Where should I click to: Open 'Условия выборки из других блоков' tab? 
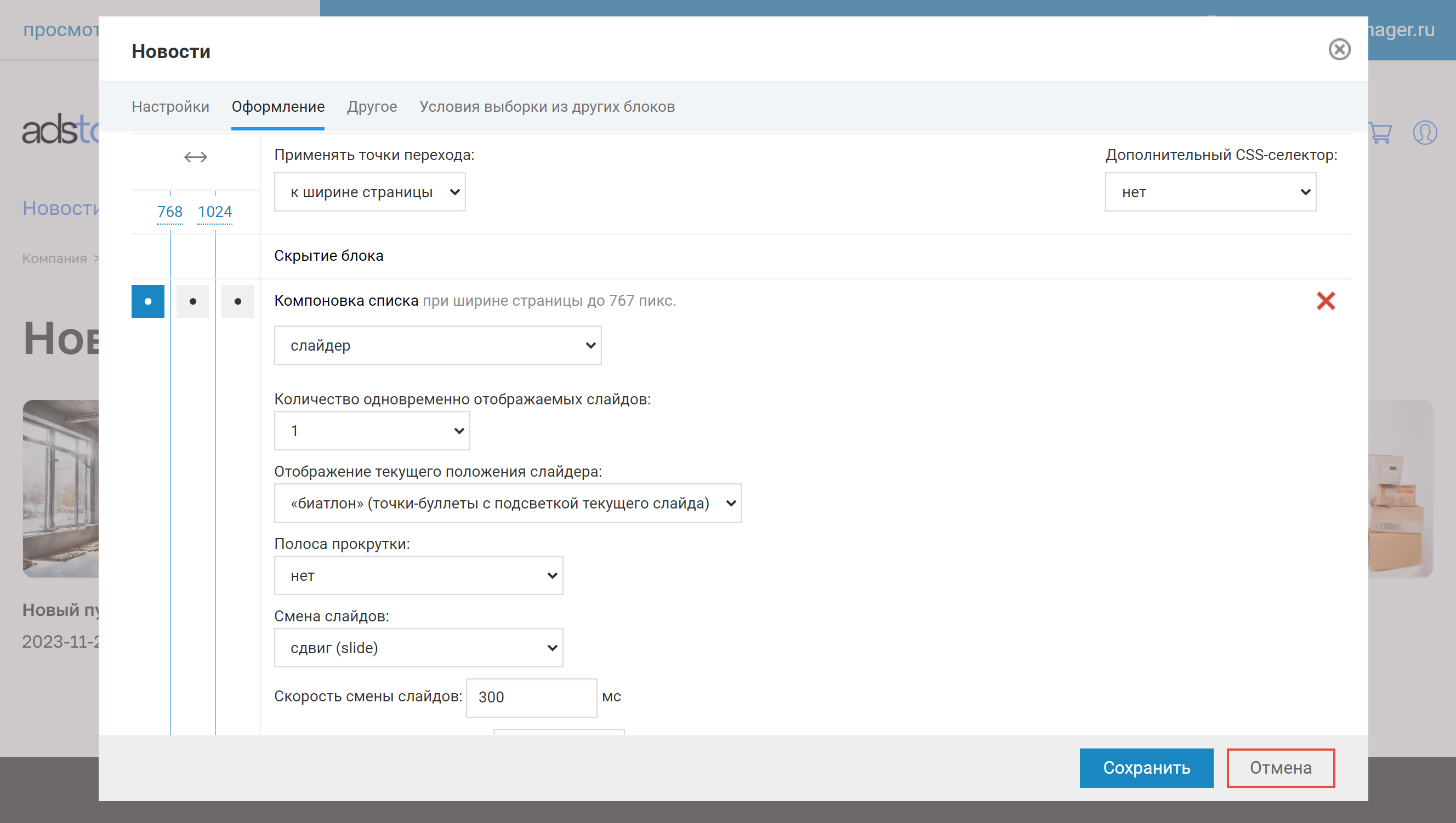pos(547,107)
